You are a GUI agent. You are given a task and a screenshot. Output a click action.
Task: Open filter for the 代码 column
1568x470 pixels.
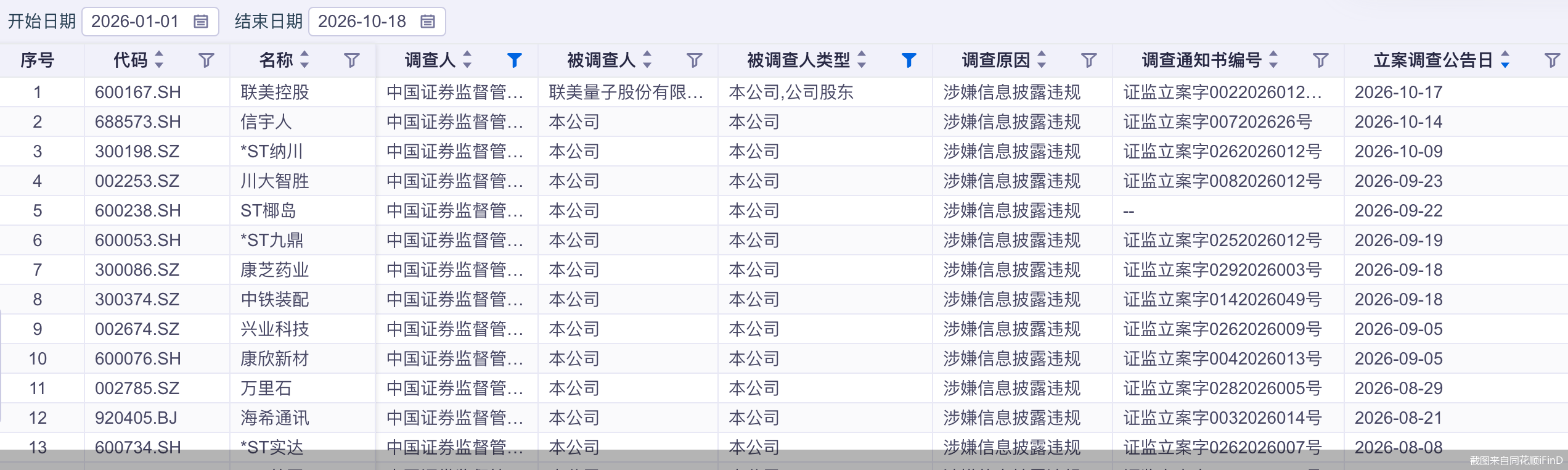(x=206, y=60)
